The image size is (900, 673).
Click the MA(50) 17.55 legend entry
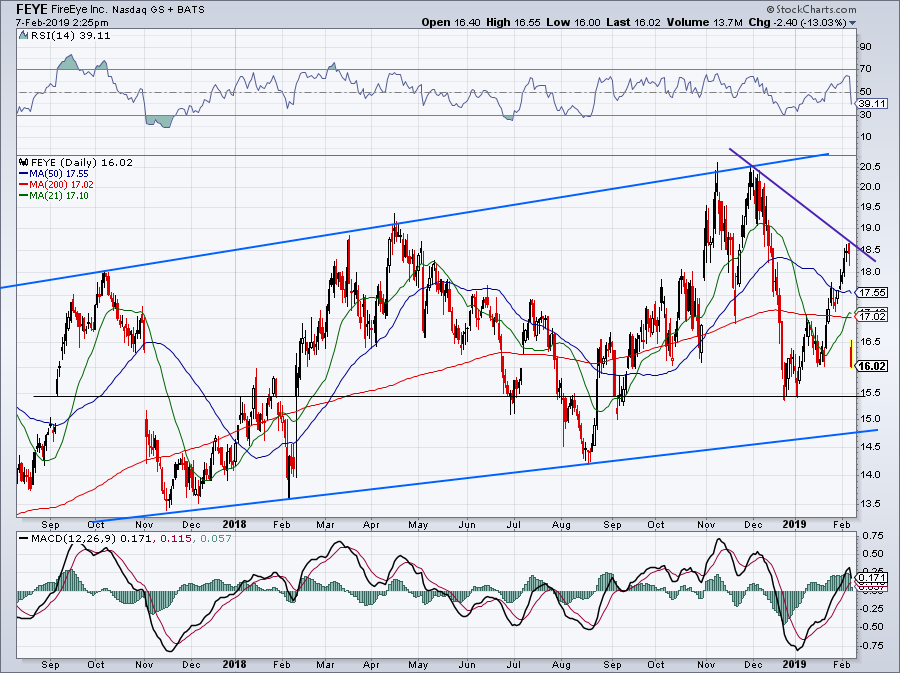pyautogui.click(x=53, y=173)
